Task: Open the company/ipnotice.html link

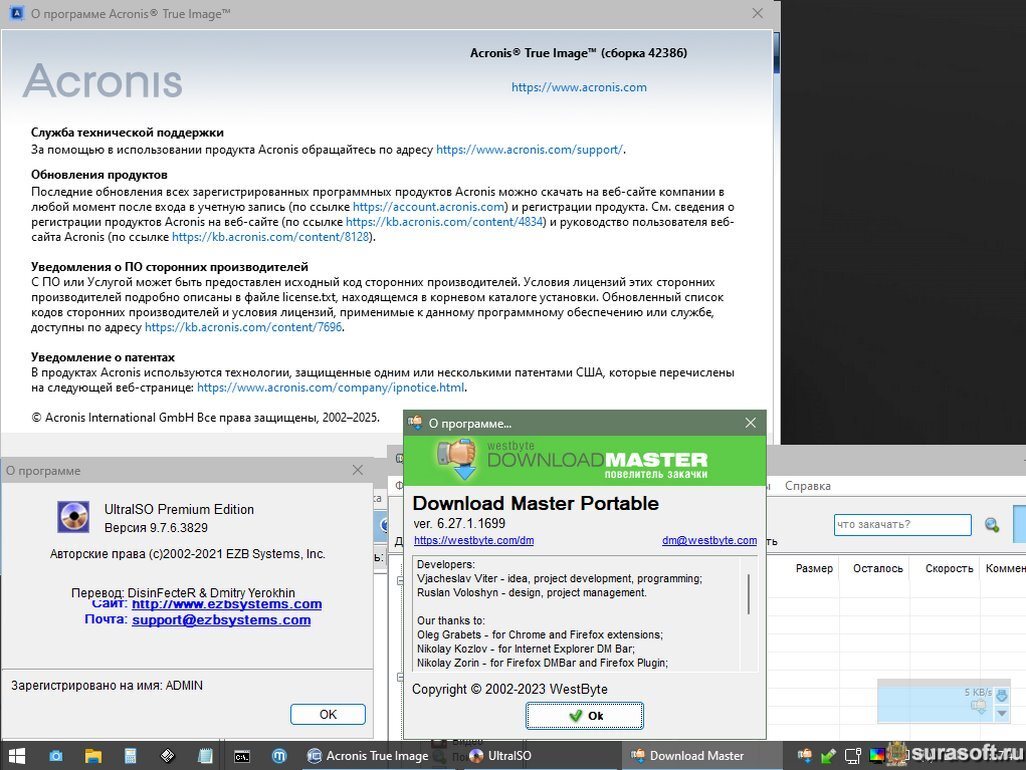Action: coord(330,387)
